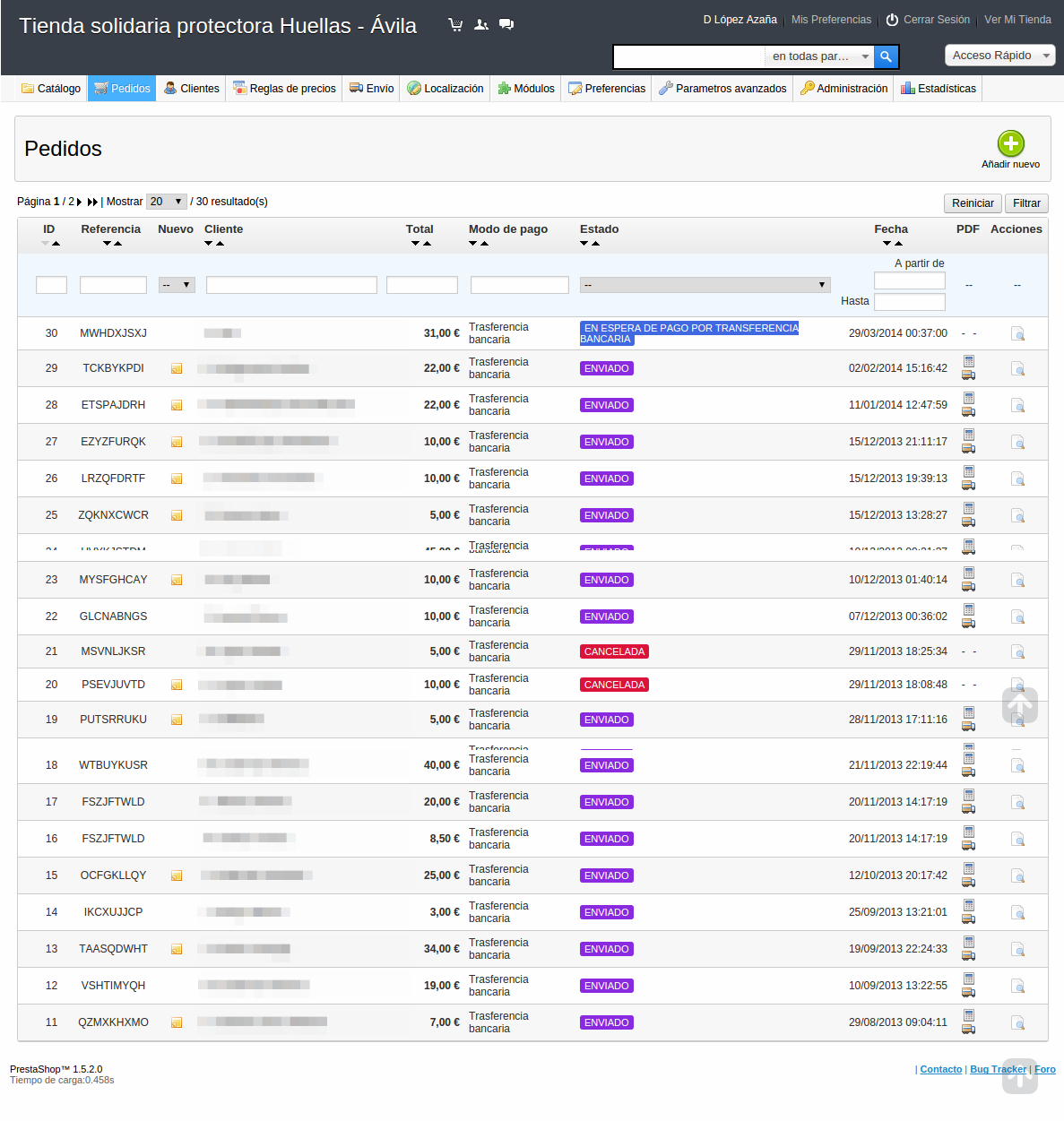Click the blue search magnifier button
Image resolution: width=1064 pixels, height=1121 pixels.
point(886,56)
